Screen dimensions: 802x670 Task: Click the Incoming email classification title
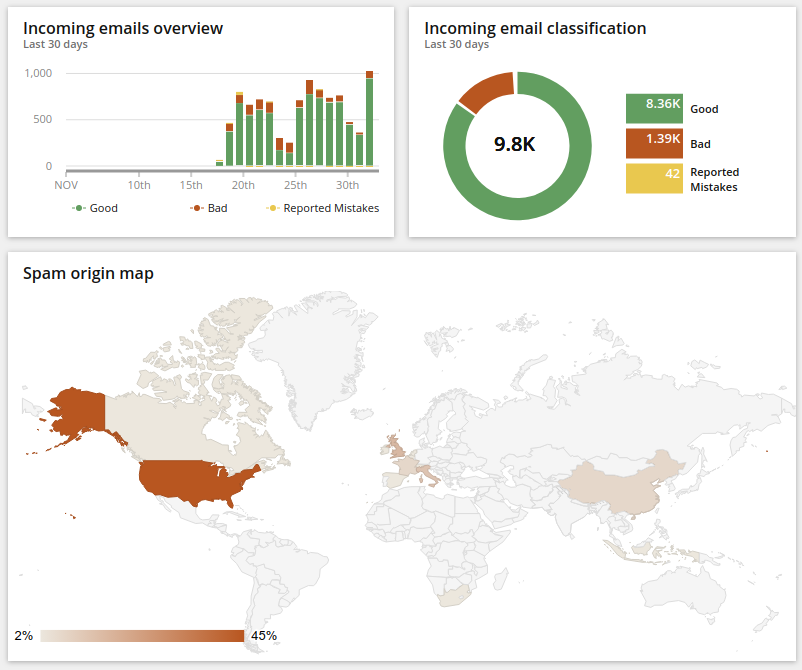pos(535,28)
